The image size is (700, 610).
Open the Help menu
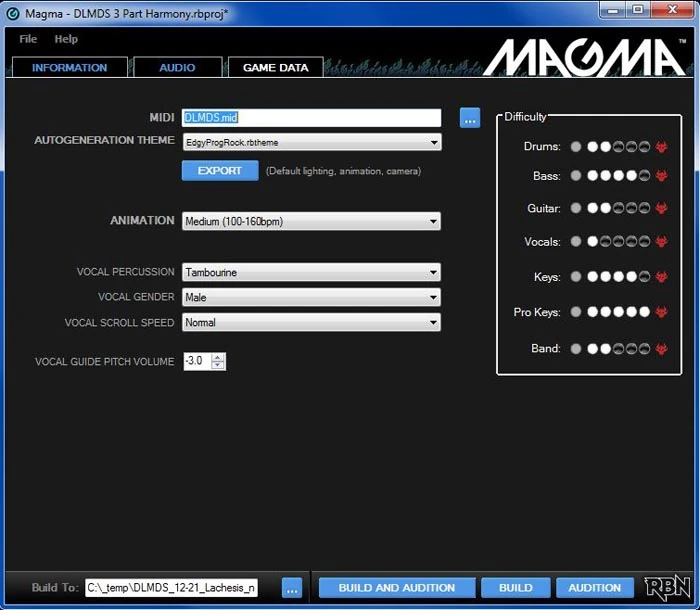pyautogui.click(x=66, y=39)
